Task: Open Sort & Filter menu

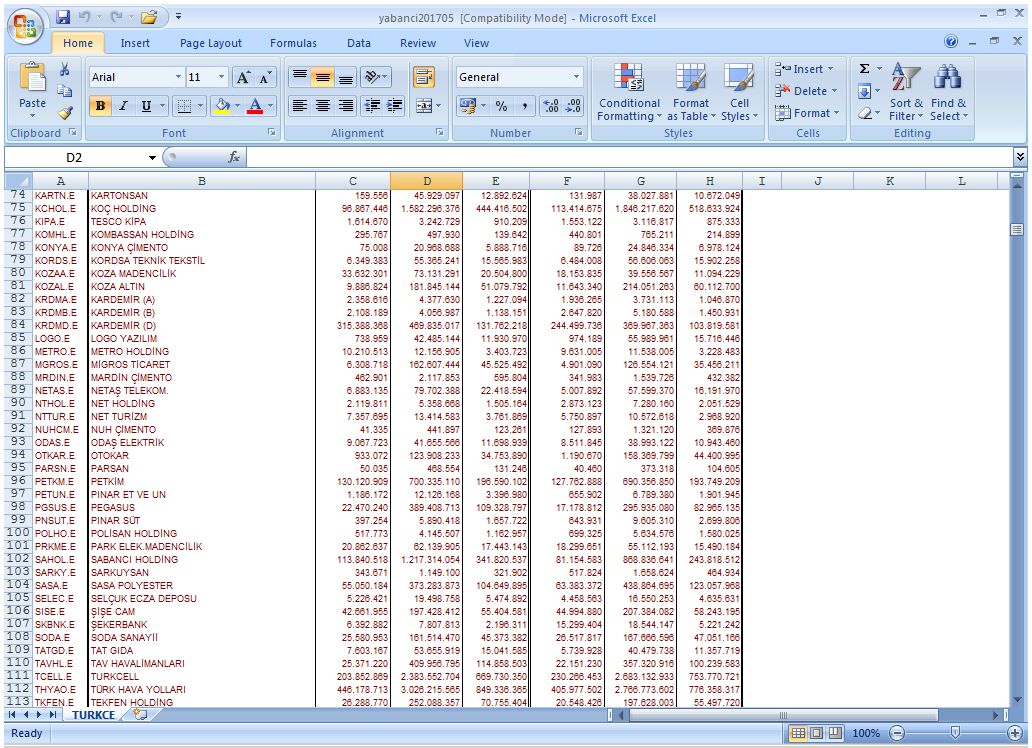Action: pyautogui.click(x=906, y=92)
